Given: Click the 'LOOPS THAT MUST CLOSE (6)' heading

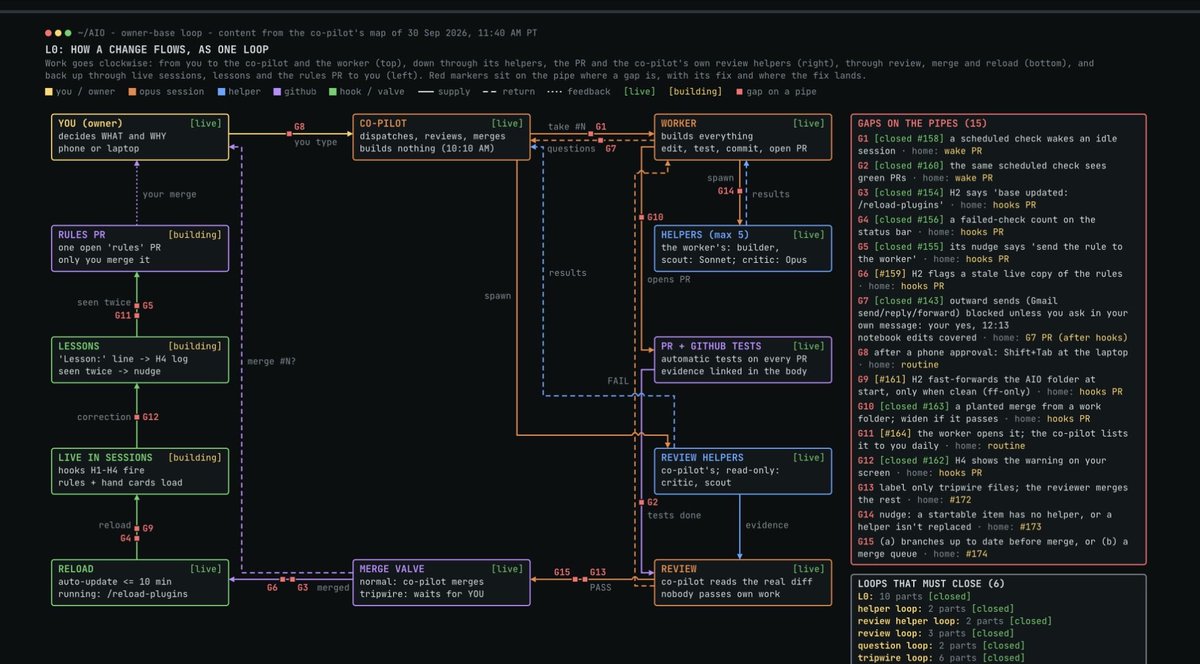Looking at the screenshot, I should pos(932,583).
